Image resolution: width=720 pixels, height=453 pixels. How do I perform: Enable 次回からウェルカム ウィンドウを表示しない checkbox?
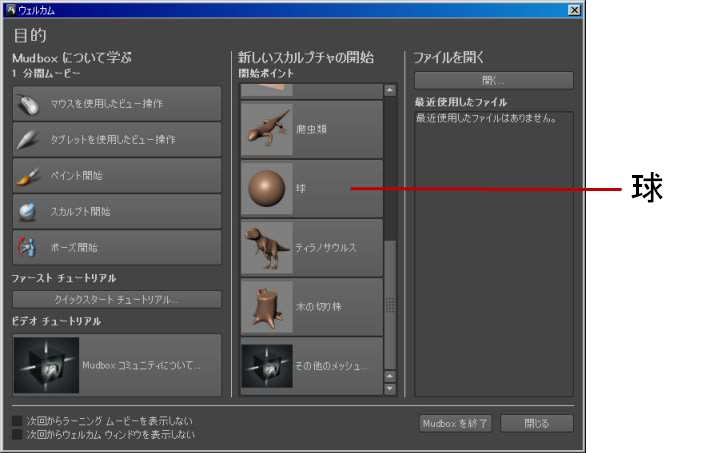click(x=17, y=434)
